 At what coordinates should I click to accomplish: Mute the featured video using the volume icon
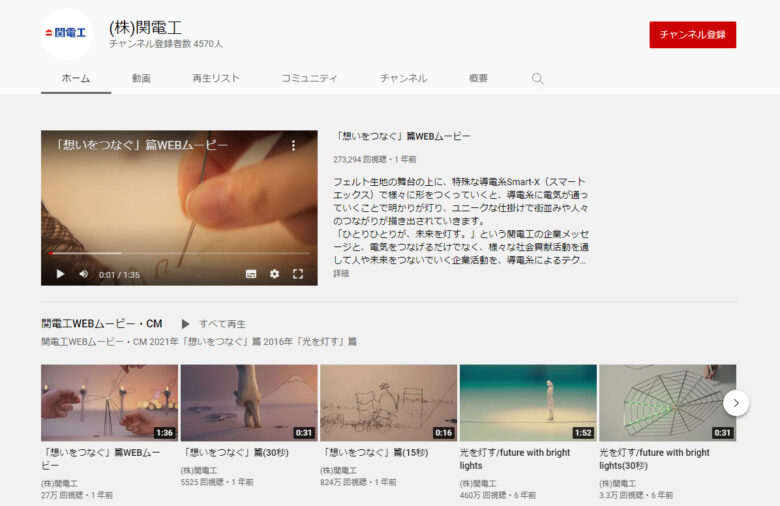[x=84, y=274]
